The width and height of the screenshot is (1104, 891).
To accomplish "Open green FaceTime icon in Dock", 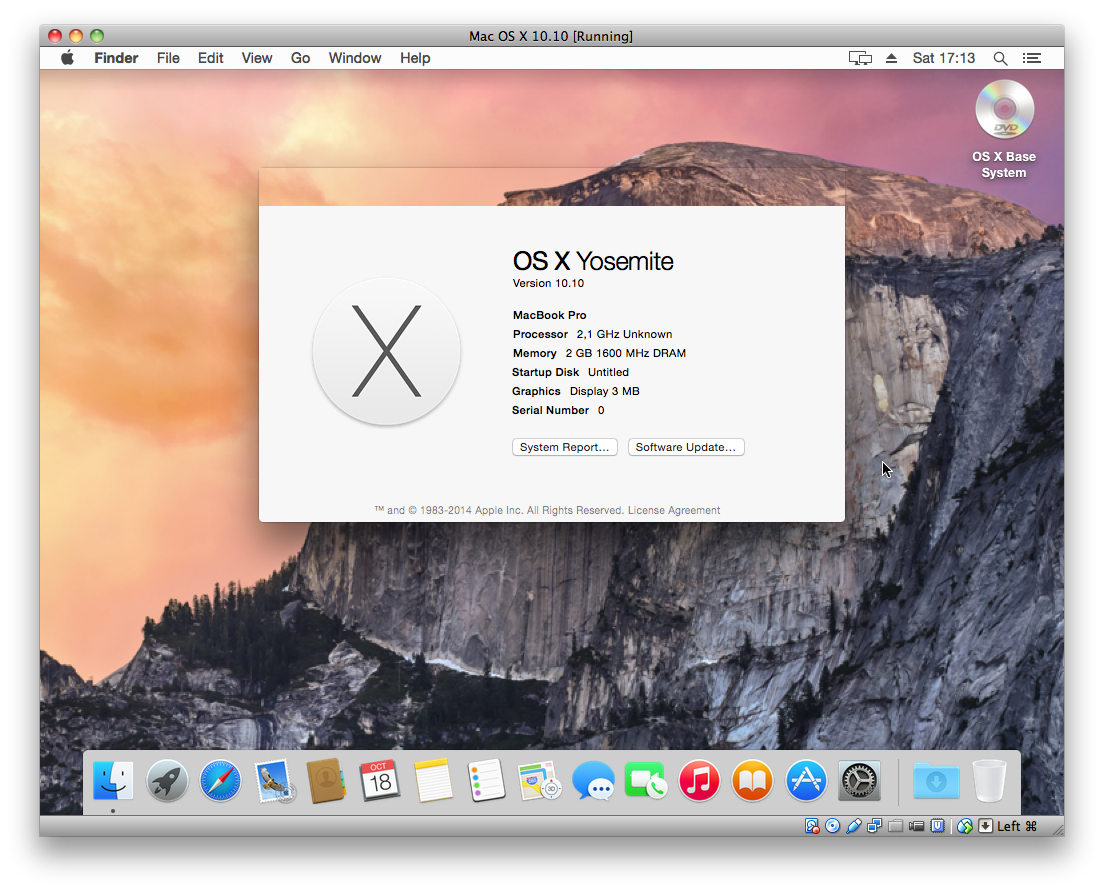I will [646, 780].
